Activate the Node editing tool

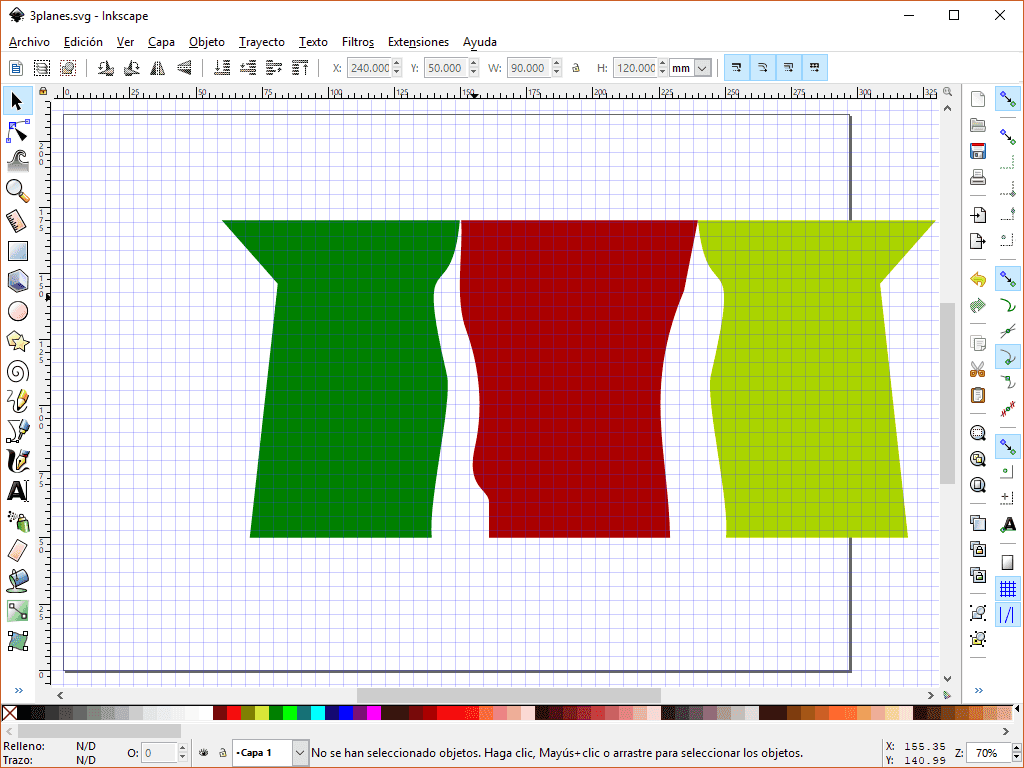click(x=17, y=131)
